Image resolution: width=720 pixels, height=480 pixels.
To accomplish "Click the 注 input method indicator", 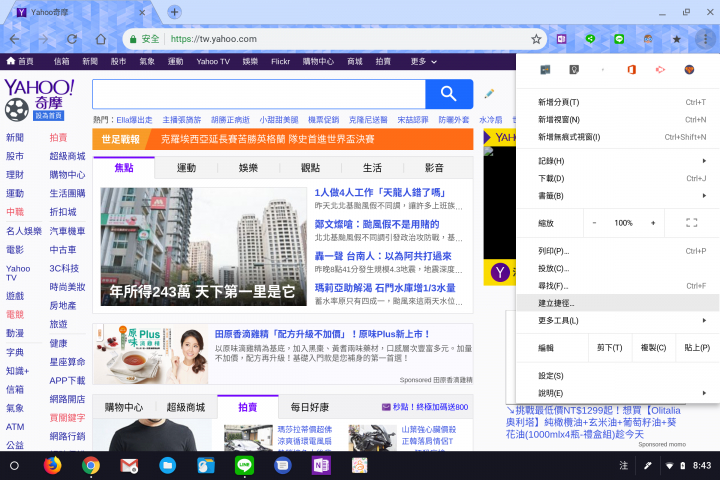I will tap(624, 466).
